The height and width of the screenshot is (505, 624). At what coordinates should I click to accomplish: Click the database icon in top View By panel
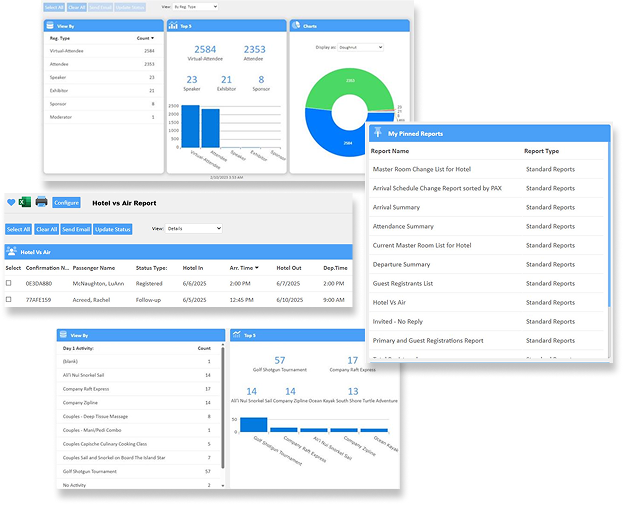[x=50, y=25]
